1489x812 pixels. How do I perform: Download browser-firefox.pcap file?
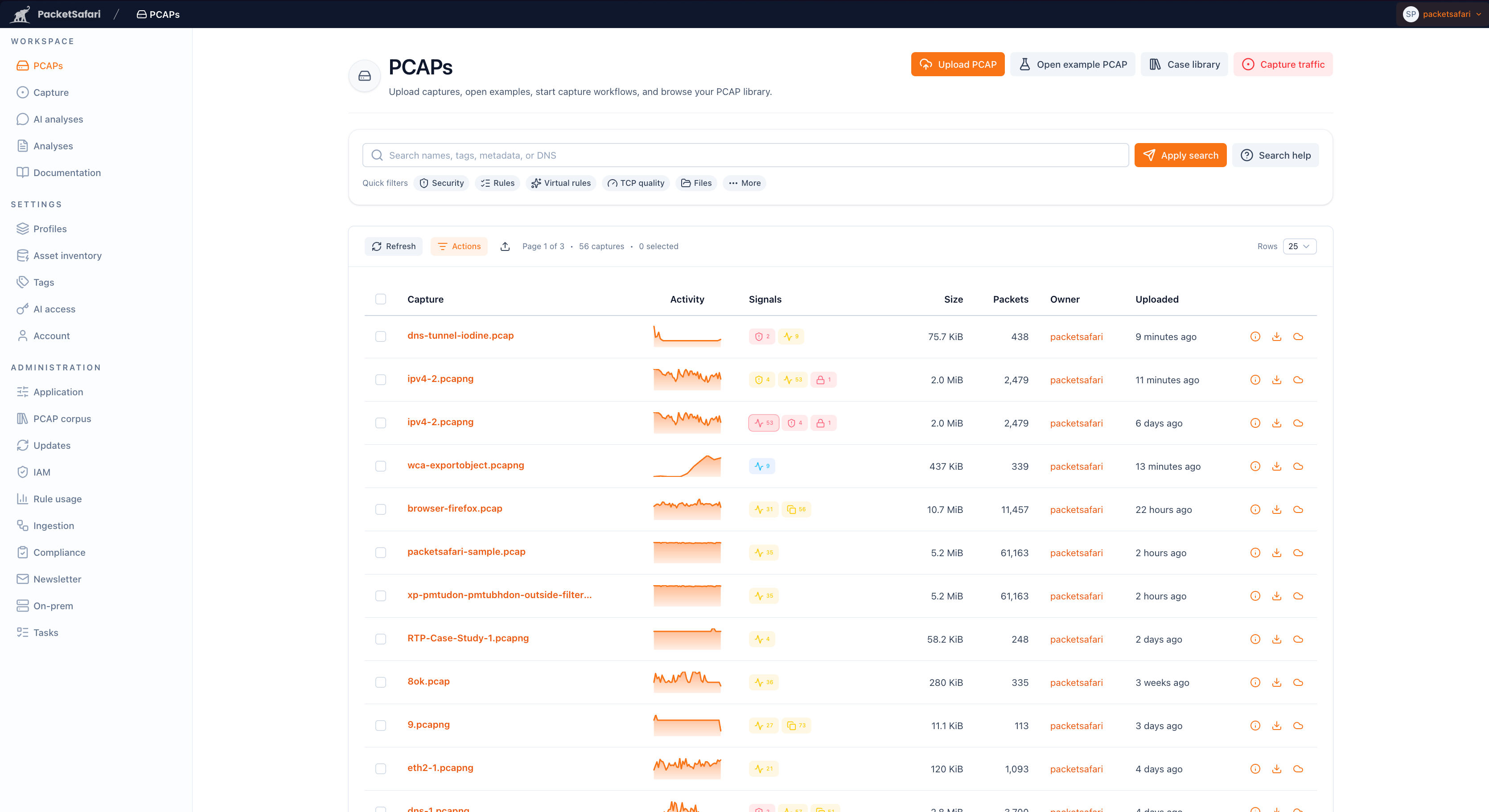coord(1277,509)
